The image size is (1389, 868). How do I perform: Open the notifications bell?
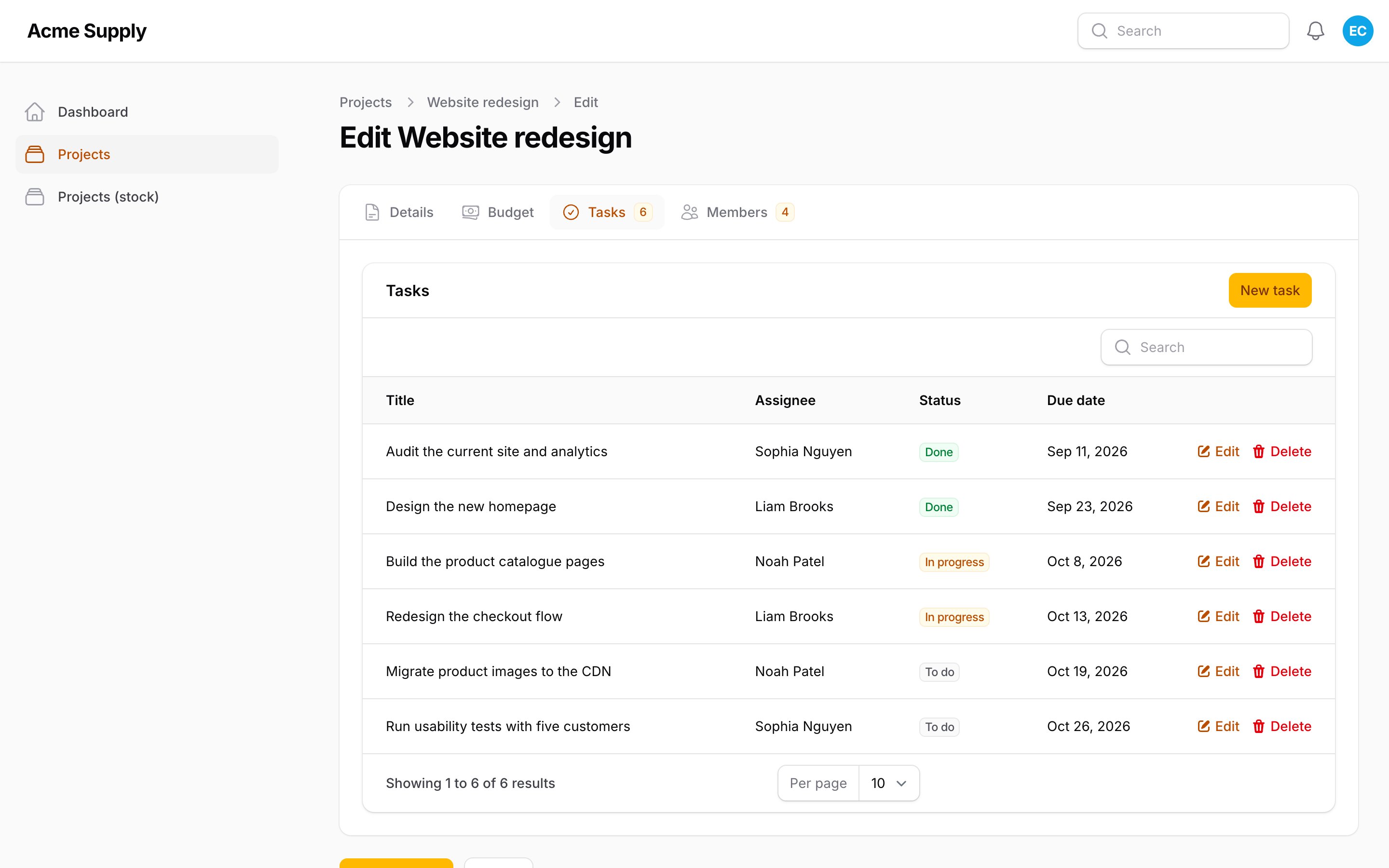(x=1315, y=31)
